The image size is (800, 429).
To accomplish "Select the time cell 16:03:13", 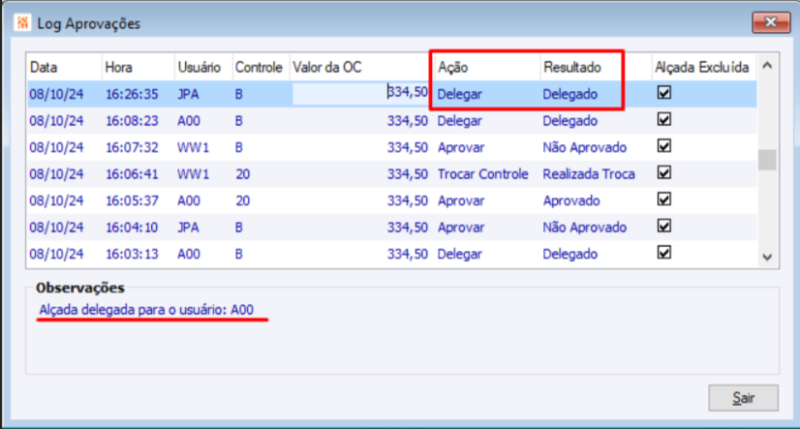I will [132, 254].
